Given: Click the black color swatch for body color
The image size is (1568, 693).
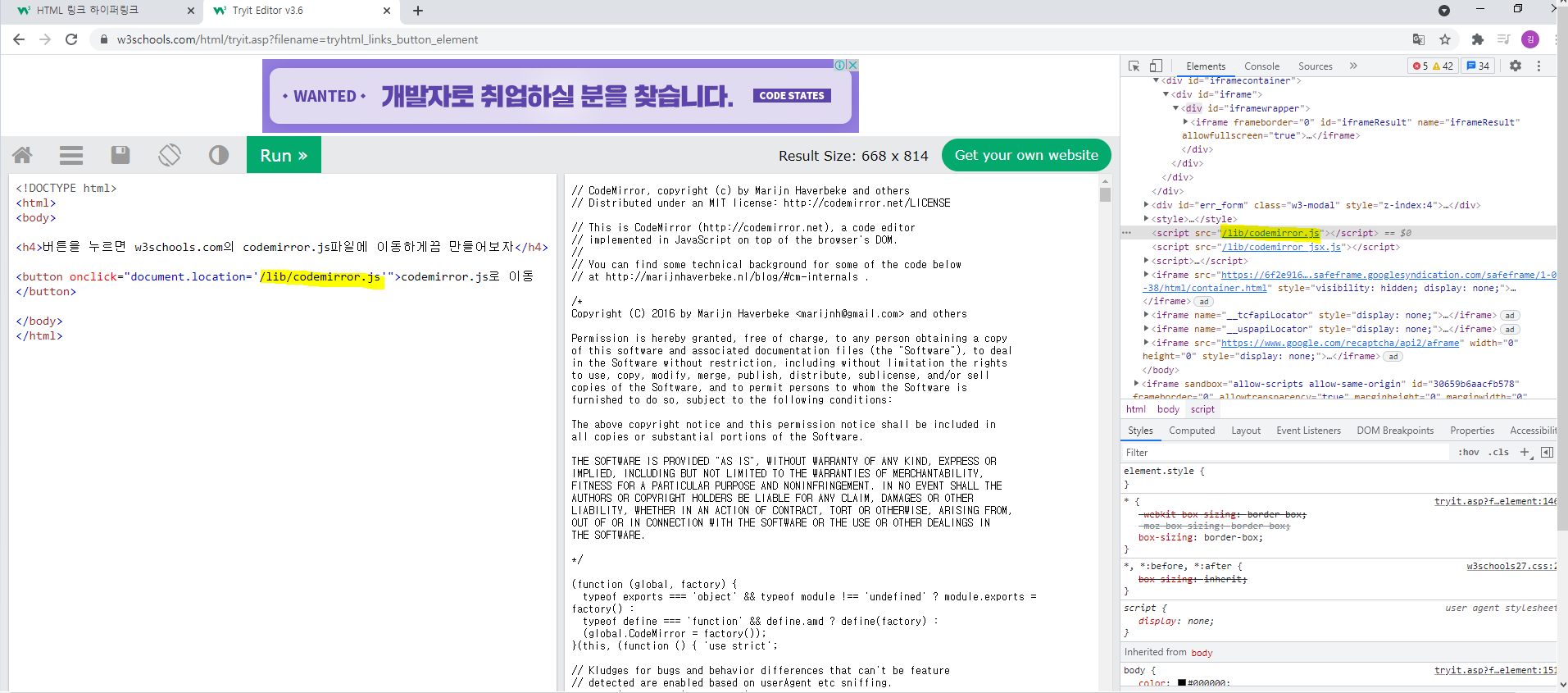Looking at the screenshot, I should pos(1182,682).
